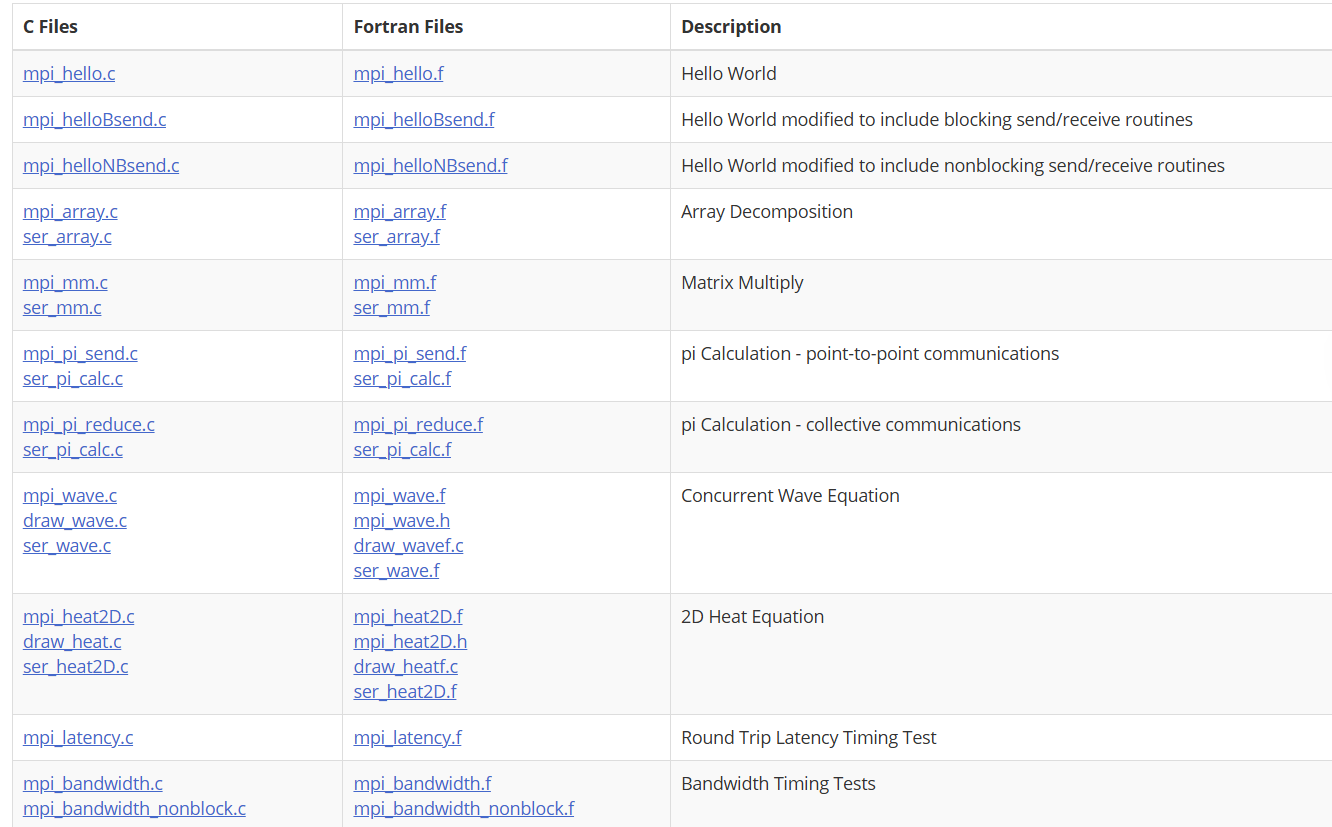Screen dimensions: 1332x827
Task: Open the mpi_wave.h header link
Action: pyautogui.click(x=401, y=521)
